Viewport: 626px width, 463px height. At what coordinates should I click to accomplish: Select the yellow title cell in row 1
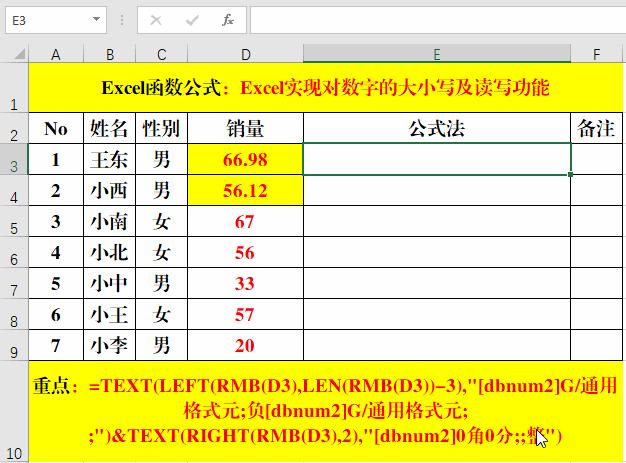click(x=325, y=87)
